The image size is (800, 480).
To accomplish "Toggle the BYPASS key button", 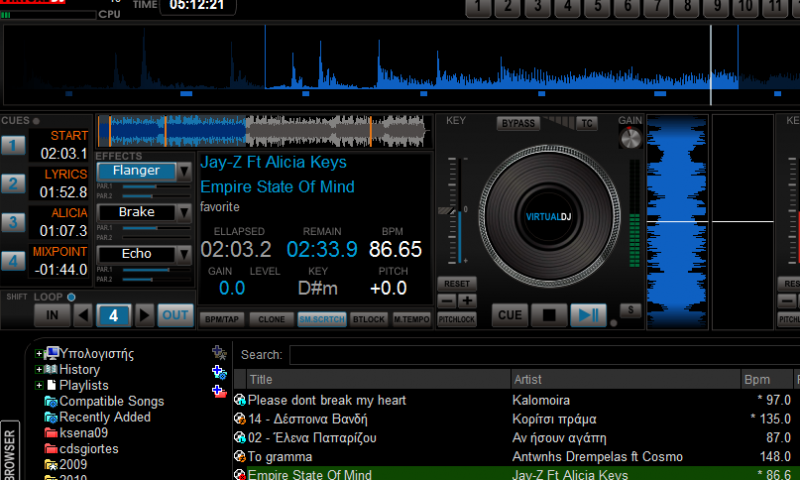I will point(518,123).
